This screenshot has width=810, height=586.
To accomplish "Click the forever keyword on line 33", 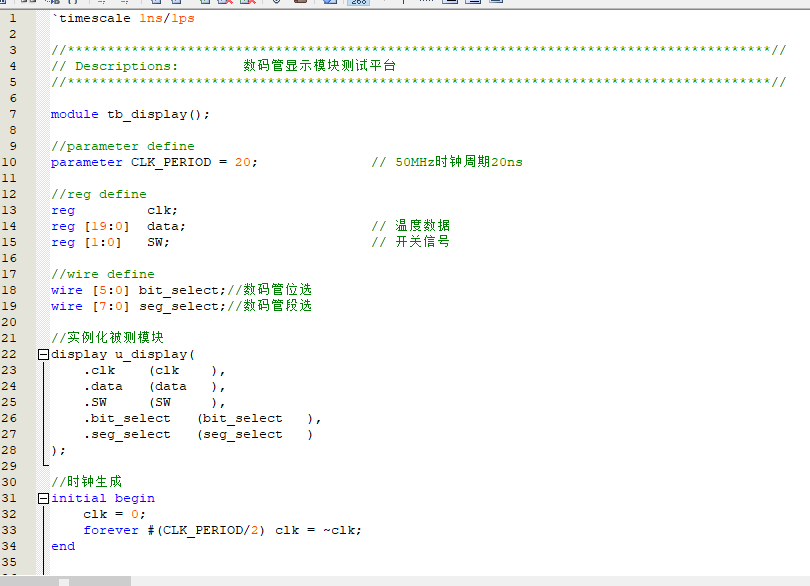I will point(111,531).
